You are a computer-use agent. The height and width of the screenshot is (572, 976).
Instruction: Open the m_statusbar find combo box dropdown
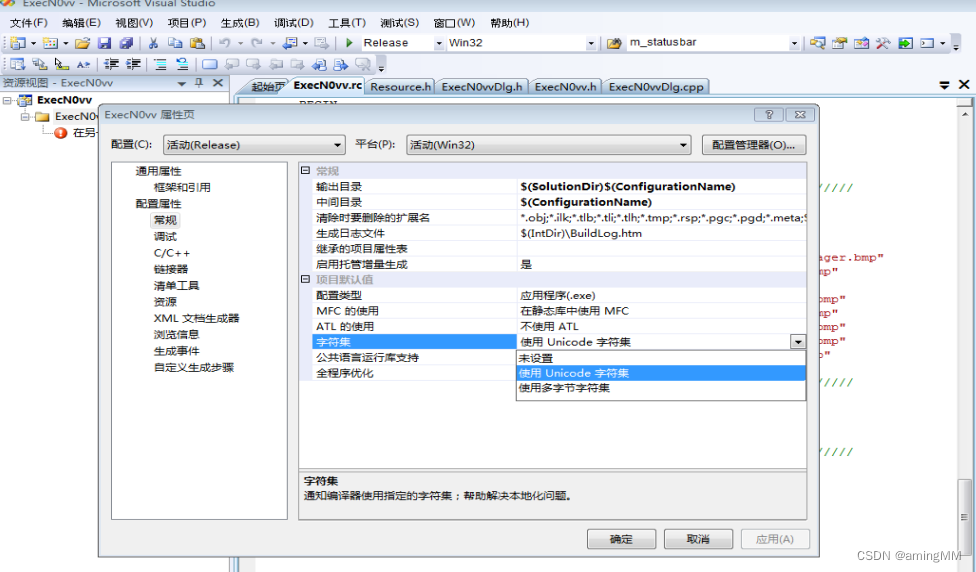point(794,43)
